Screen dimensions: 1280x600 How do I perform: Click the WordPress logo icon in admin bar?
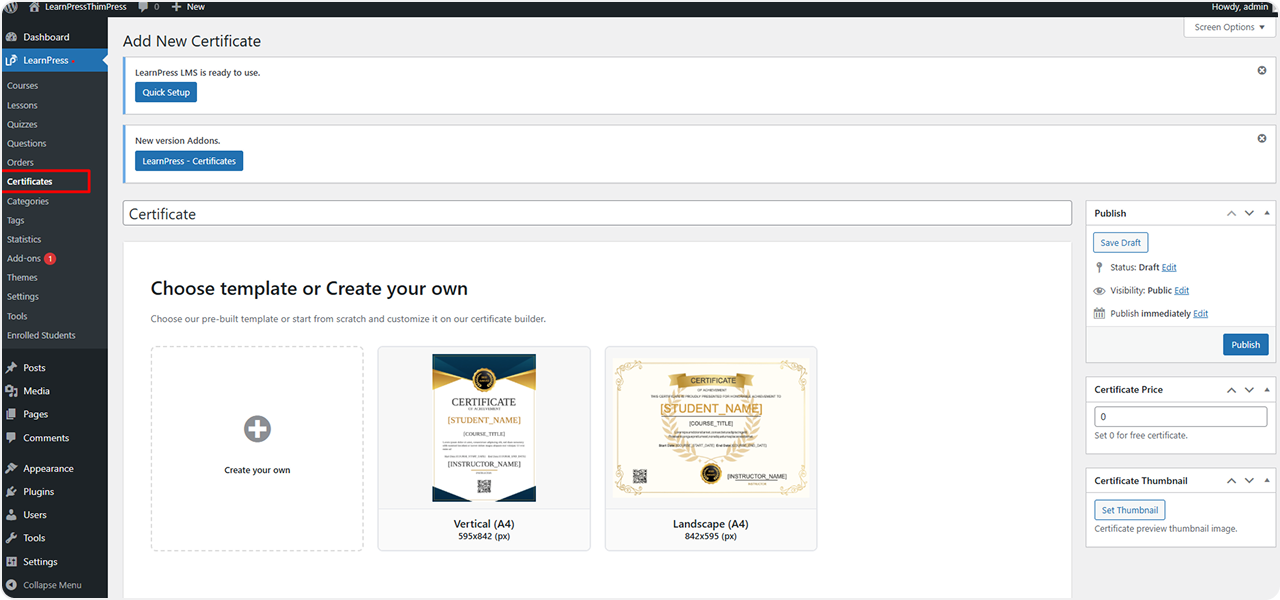coord(12,7)
